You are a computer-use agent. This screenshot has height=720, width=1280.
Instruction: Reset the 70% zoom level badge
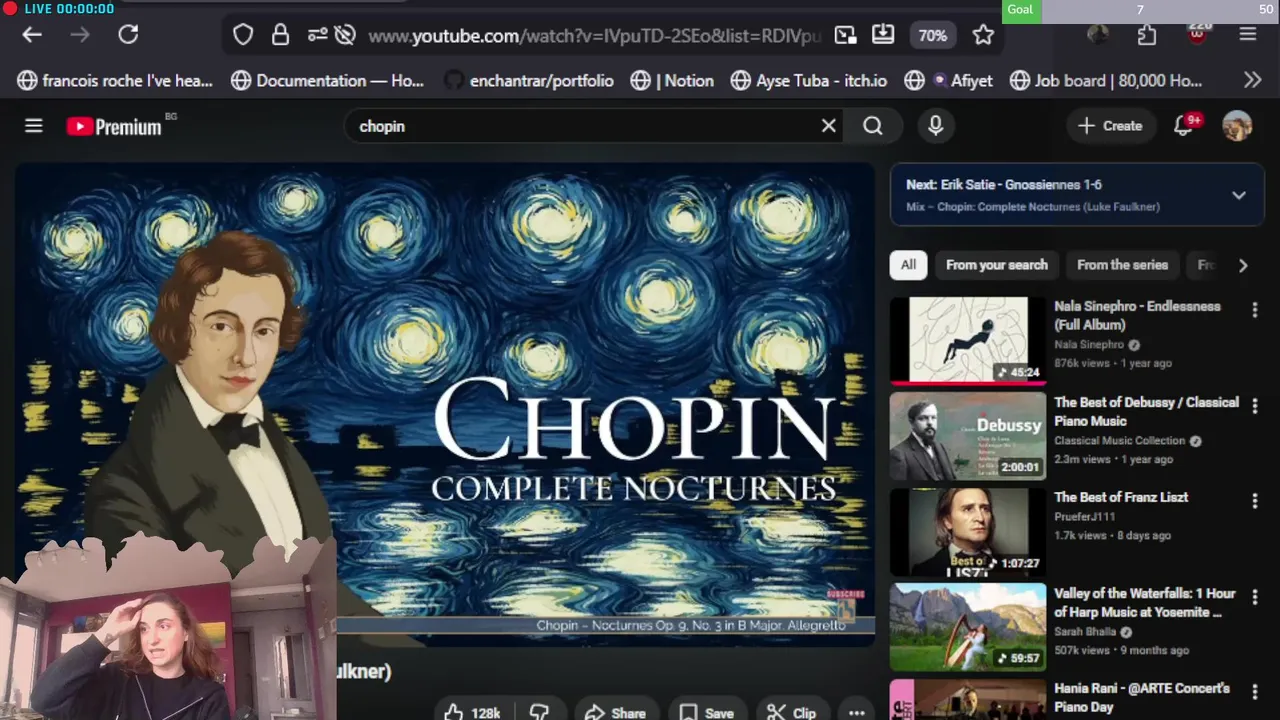pyautogui.click(x=932, y=35)
